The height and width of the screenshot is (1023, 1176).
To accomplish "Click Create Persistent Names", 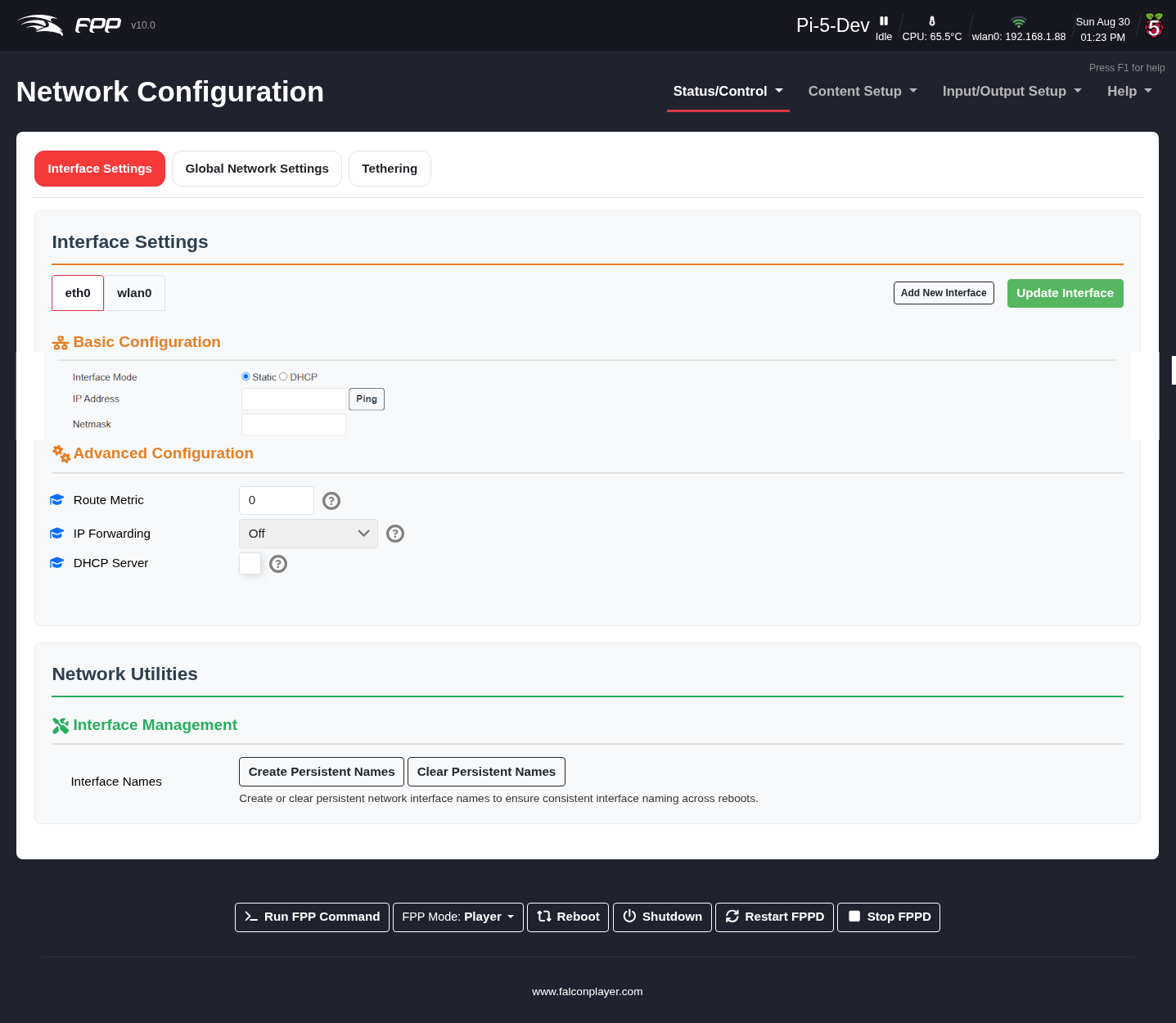I will click(322, 772).
